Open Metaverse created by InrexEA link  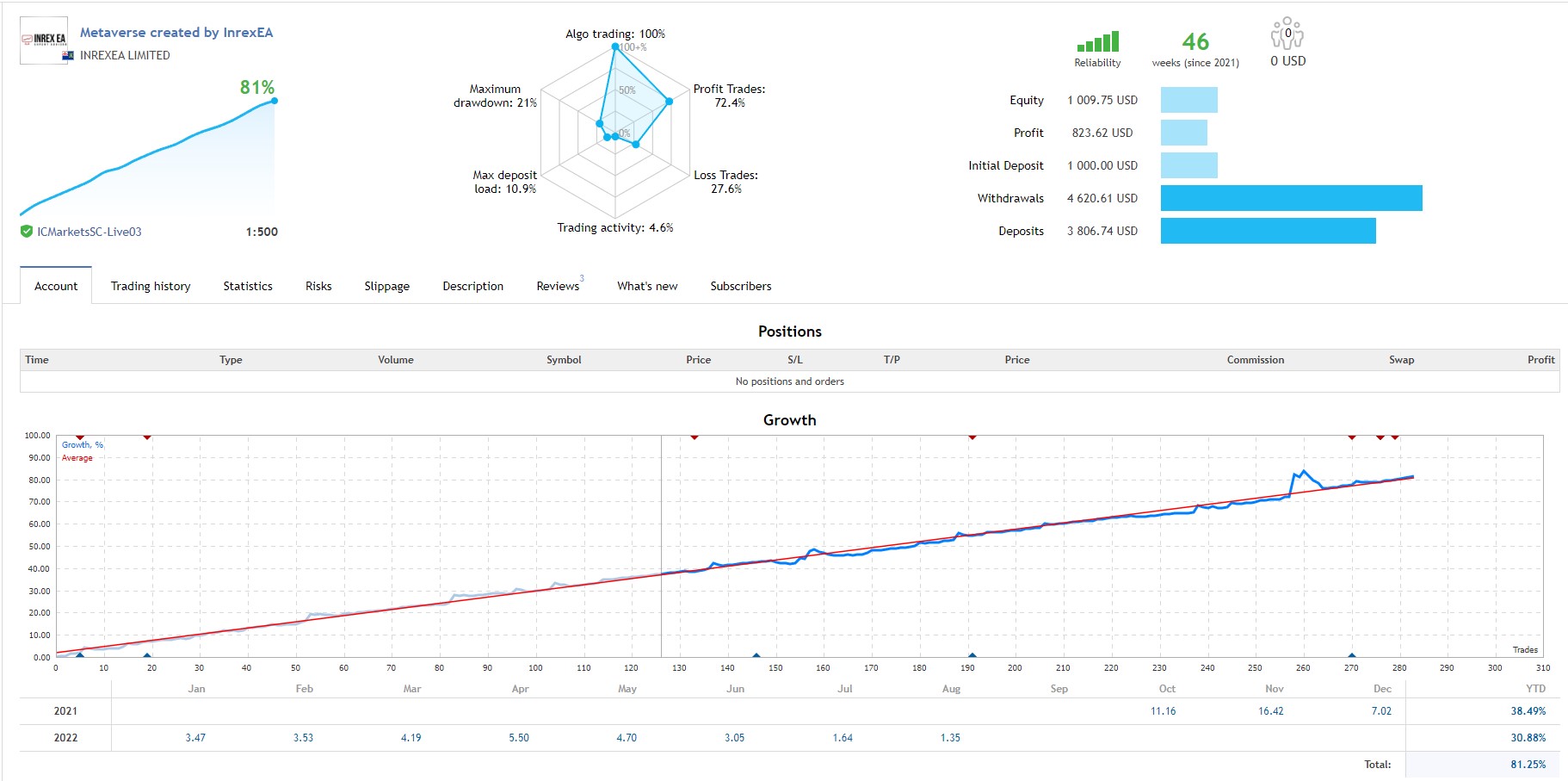point(176,33)
